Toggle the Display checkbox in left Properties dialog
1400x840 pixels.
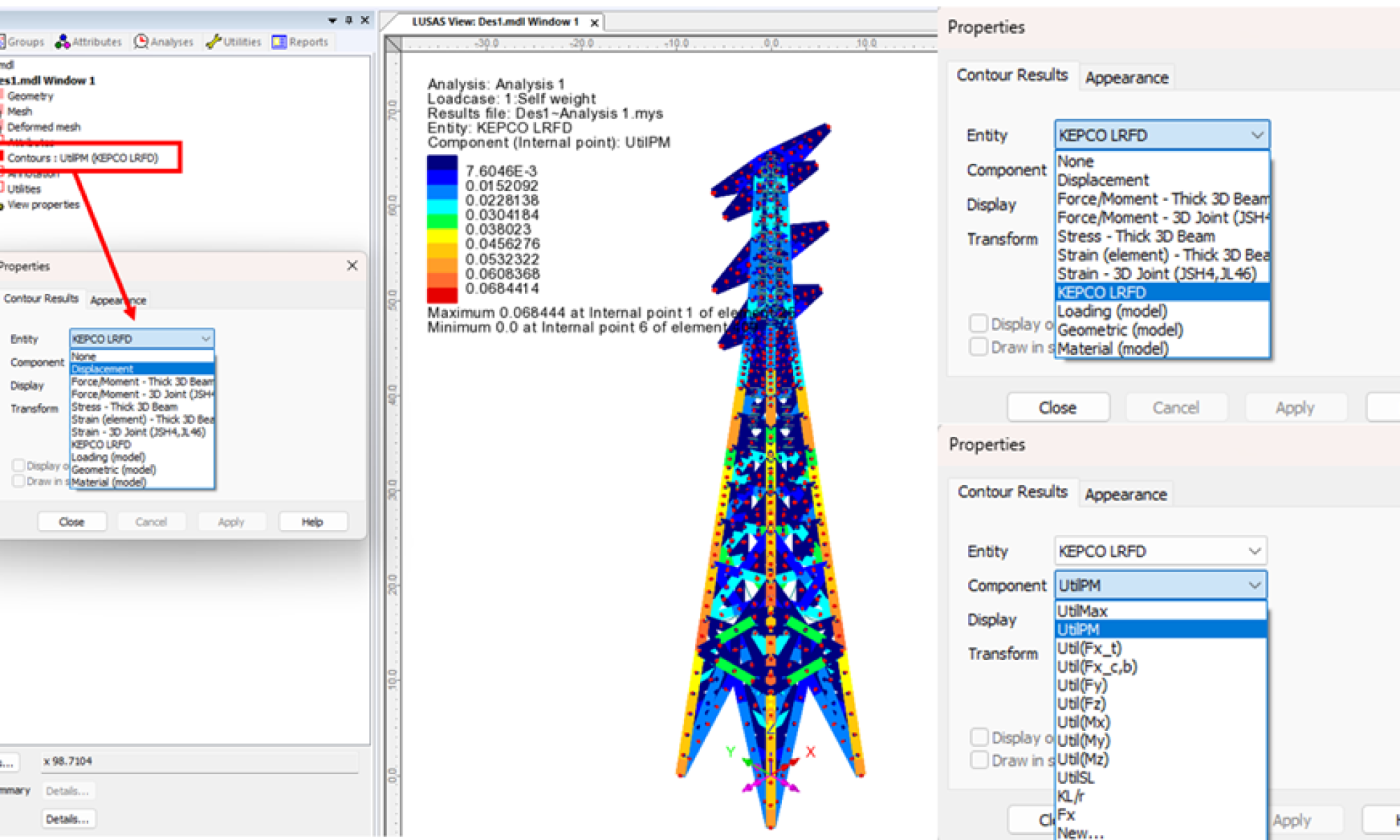19,465
